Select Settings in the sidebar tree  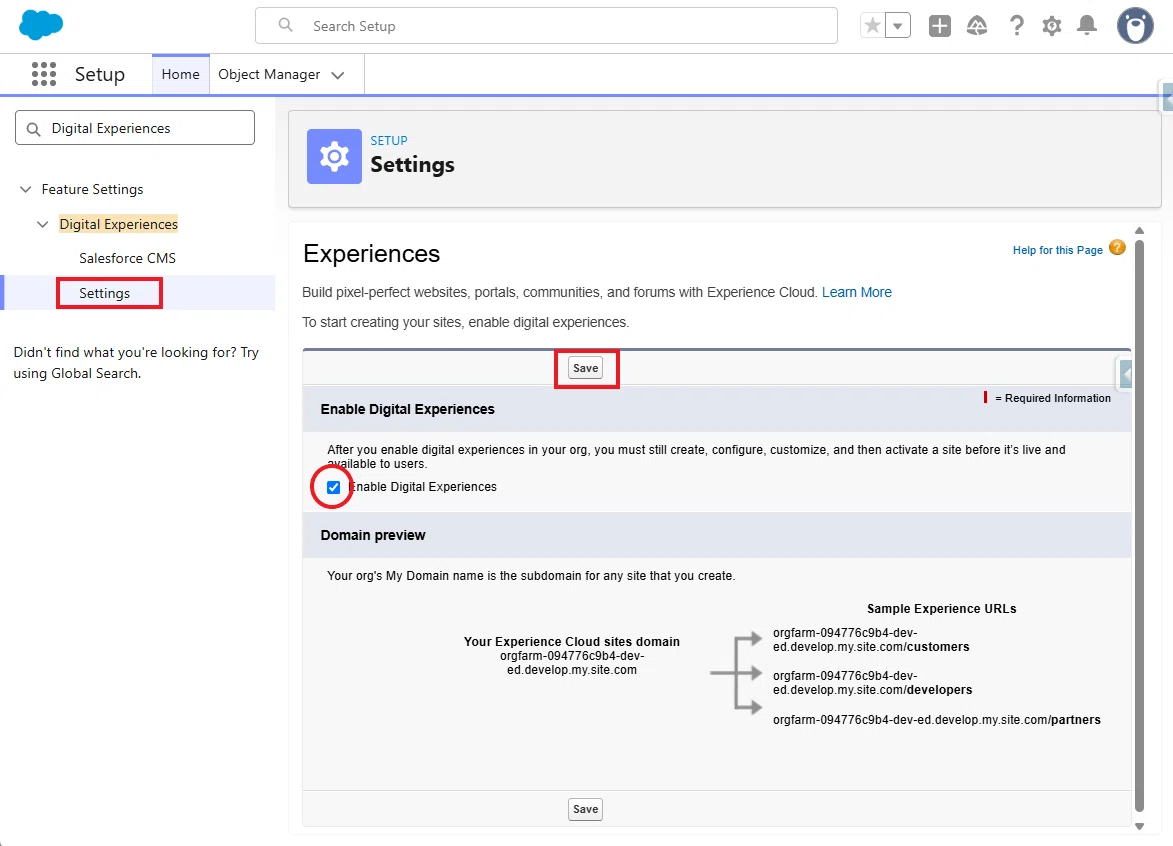point(105,293)
